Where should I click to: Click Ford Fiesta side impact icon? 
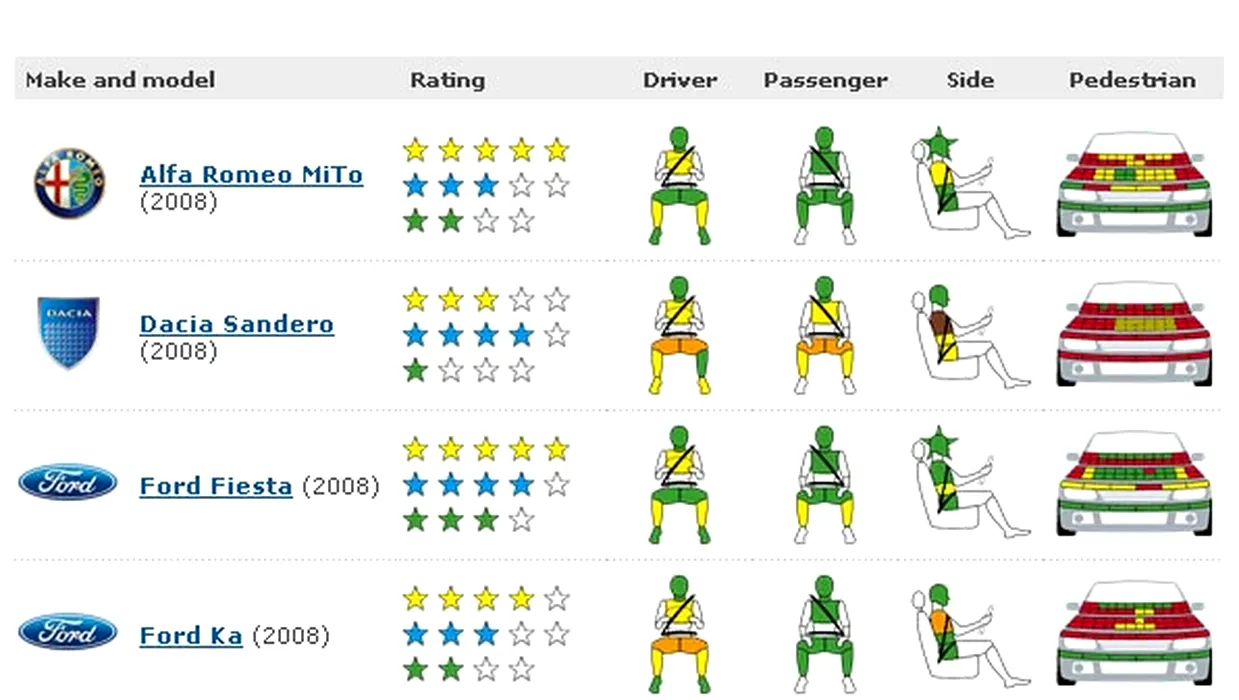point(969,484)
